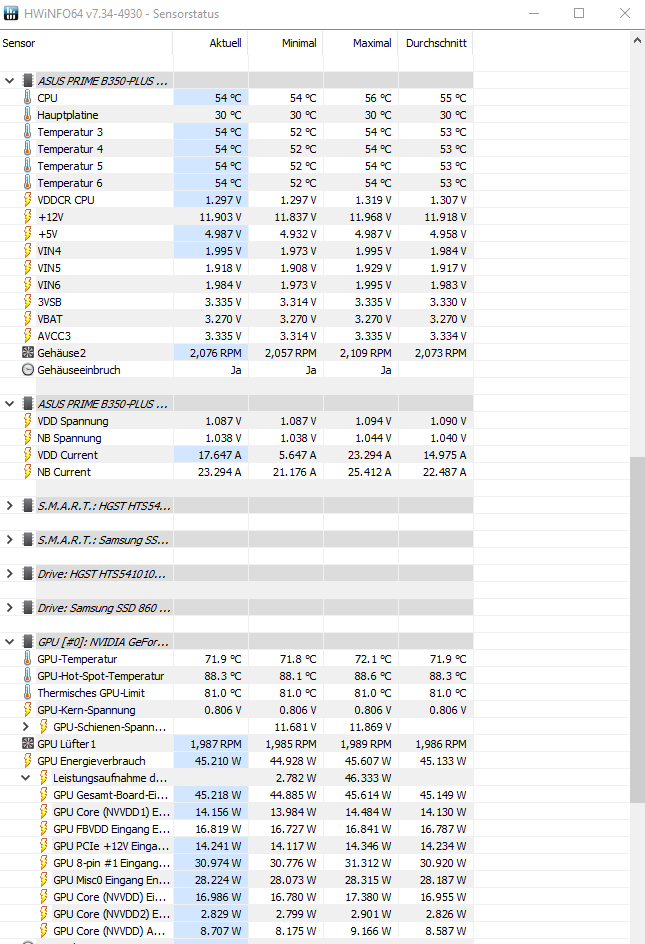
Task: Click GPU Lüfter1 maximum value 1,989 RPM
Action: coord(366,744)
